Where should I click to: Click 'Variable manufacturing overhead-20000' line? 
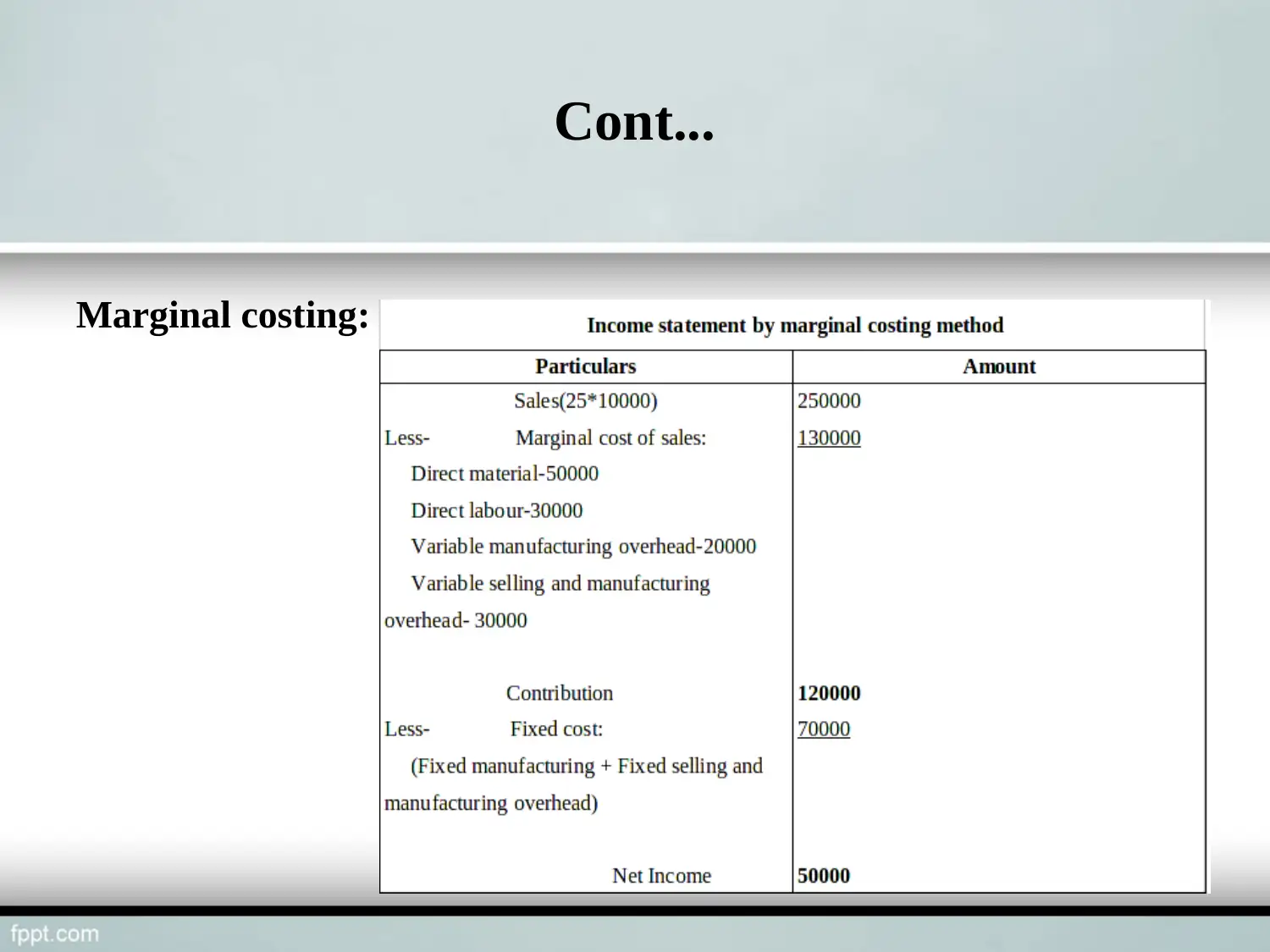(583, 547)
